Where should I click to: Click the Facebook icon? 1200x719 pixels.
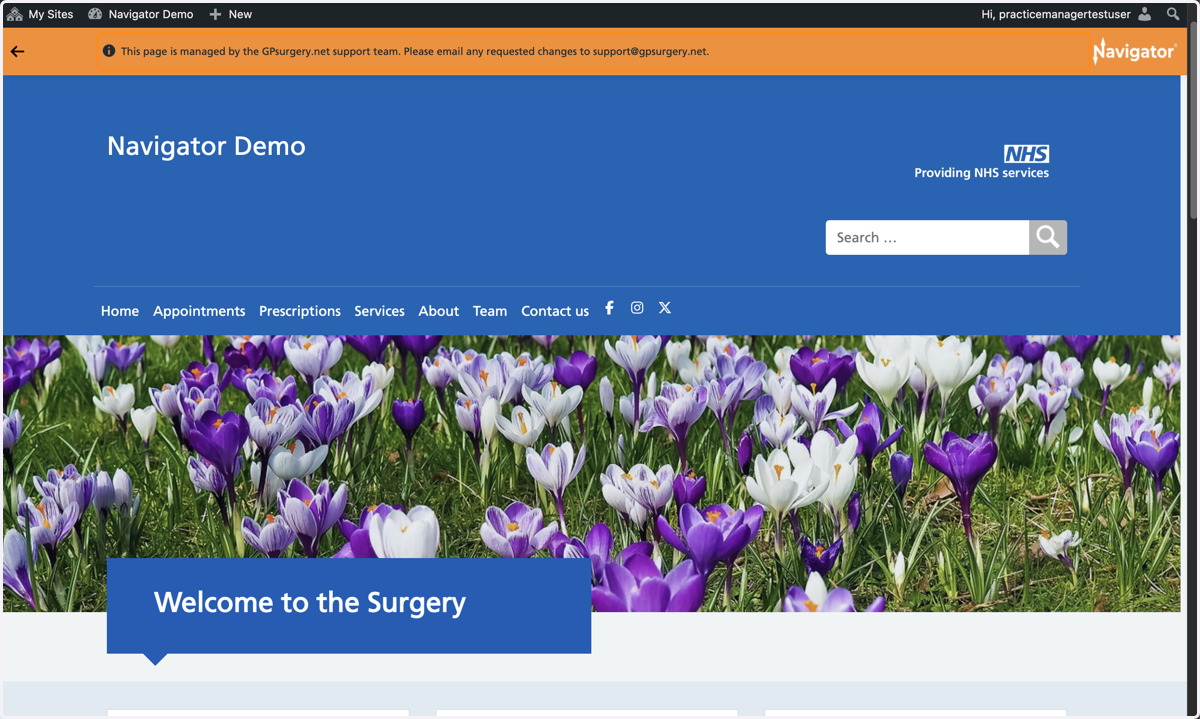pyautogui.click(x=609, y=308)
